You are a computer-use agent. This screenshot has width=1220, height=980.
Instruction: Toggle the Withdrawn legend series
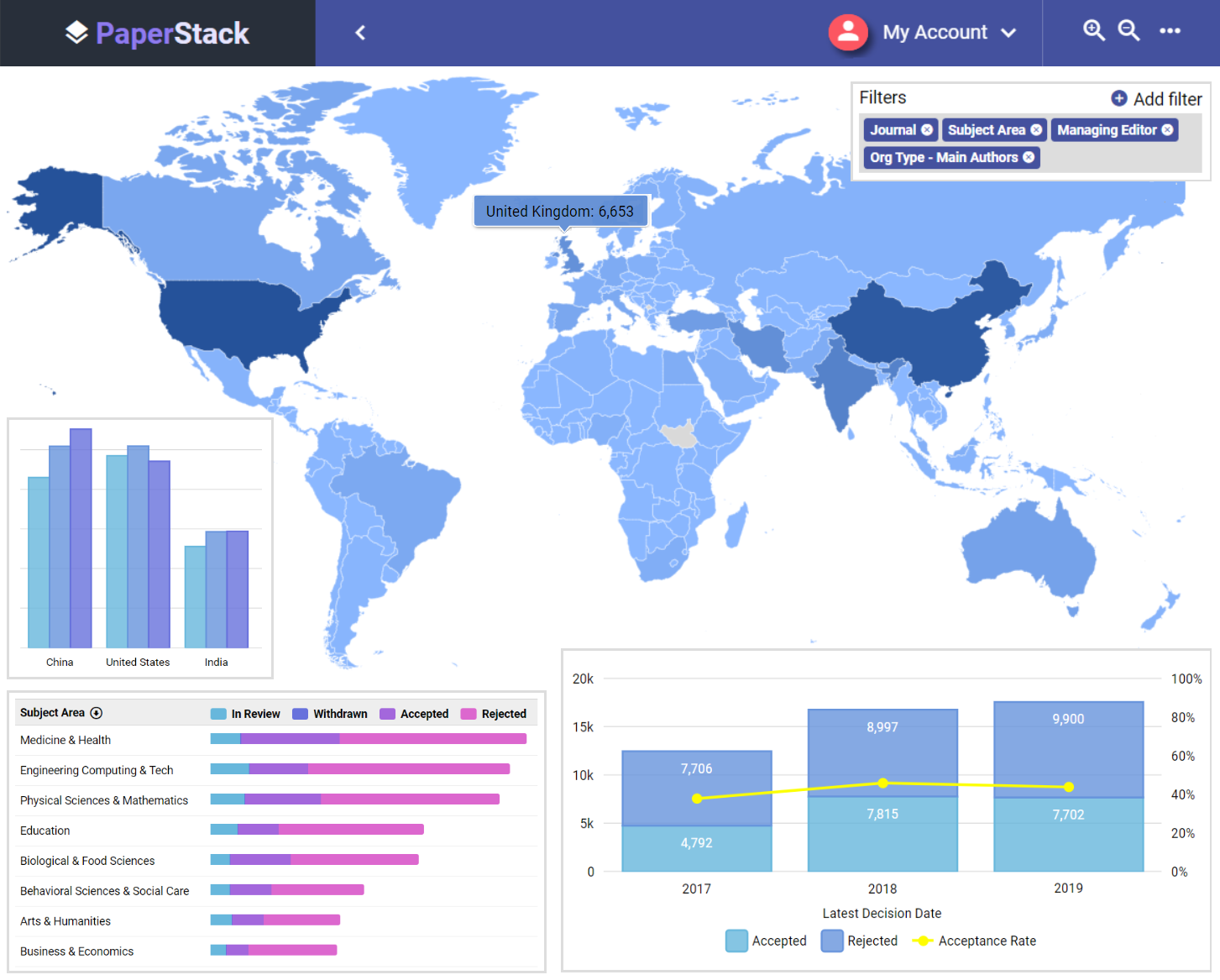click(330, 714)
